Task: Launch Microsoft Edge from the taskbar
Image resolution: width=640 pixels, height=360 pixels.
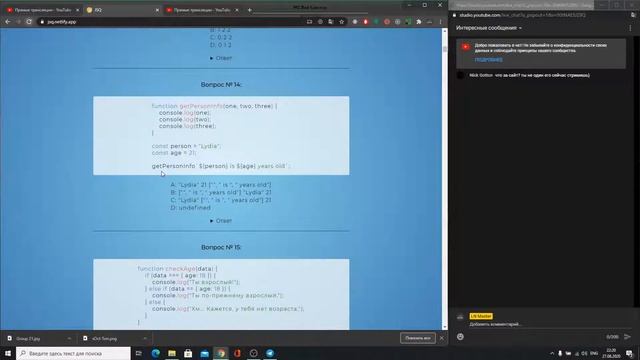Action: pyautogui.click(x=156, y=353)
